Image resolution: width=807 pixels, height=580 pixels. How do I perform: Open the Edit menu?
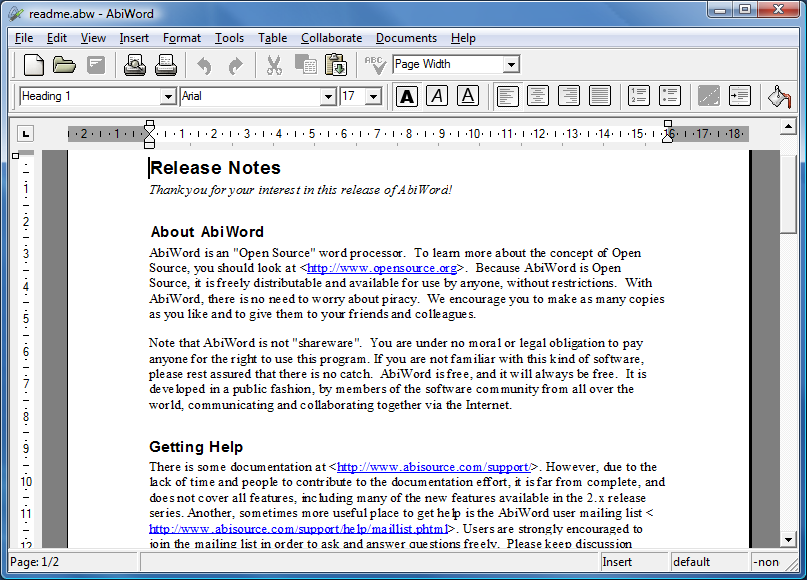click(57, 38)
